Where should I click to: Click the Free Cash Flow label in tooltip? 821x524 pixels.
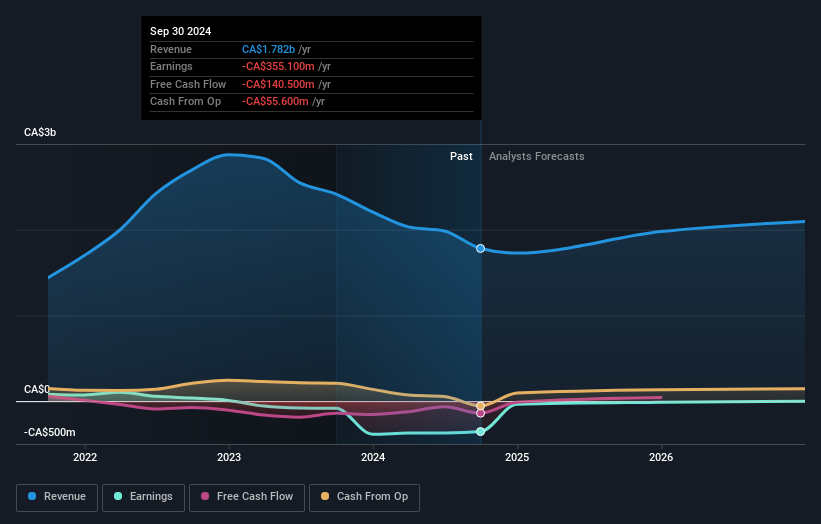pos(188,84)
